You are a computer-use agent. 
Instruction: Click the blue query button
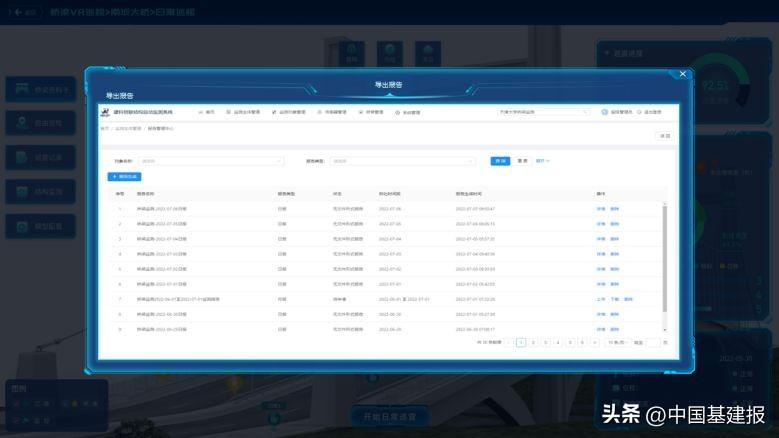[x=500, y=161]
